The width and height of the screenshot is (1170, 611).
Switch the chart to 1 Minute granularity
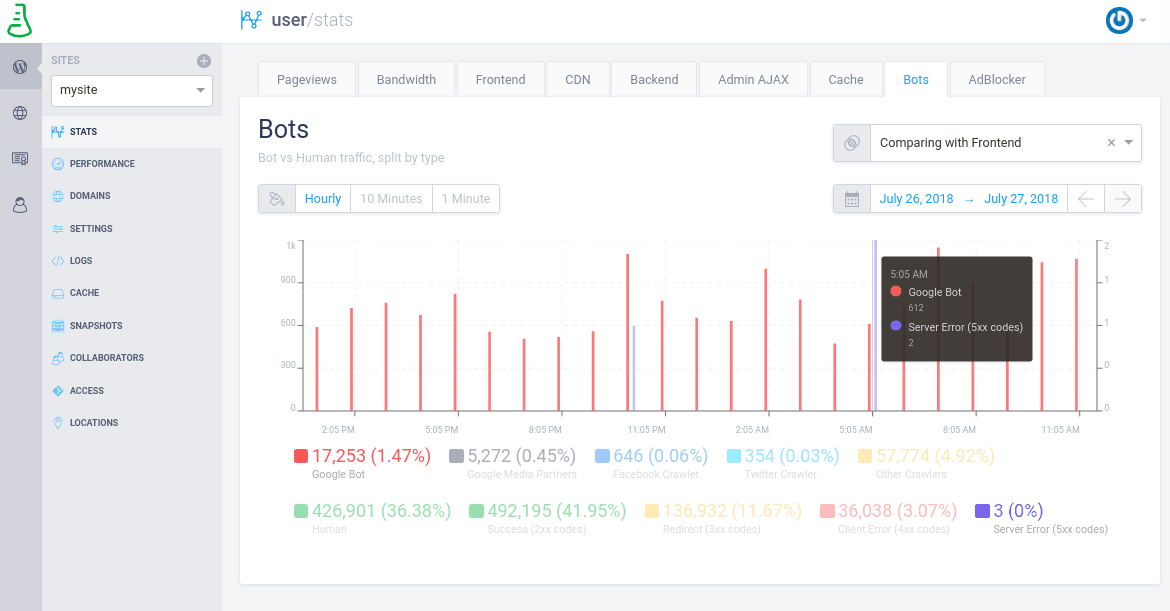coord(465,198)
